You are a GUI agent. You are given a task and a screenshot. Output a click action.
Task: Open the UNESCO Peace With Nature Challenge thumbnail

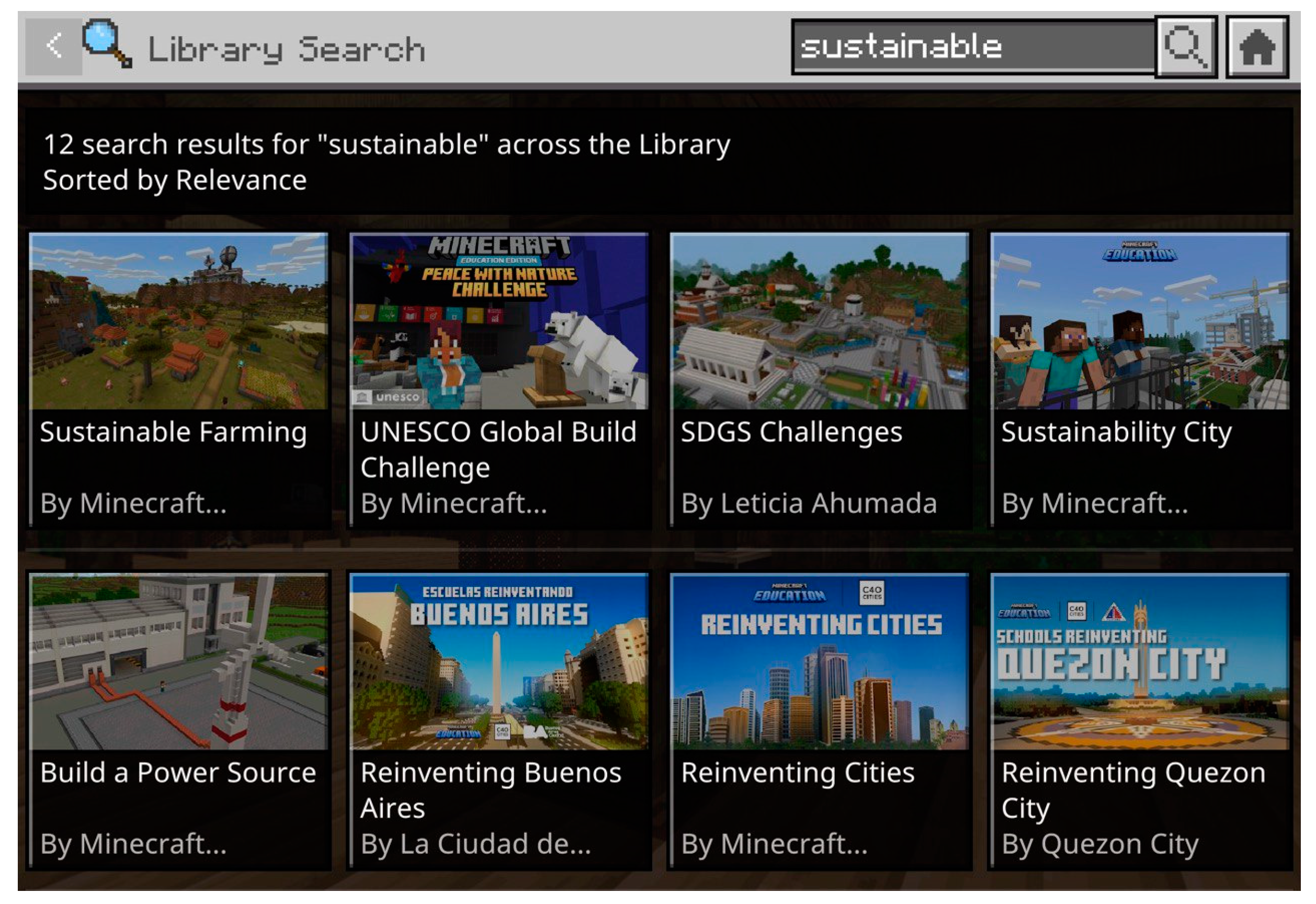499,321
